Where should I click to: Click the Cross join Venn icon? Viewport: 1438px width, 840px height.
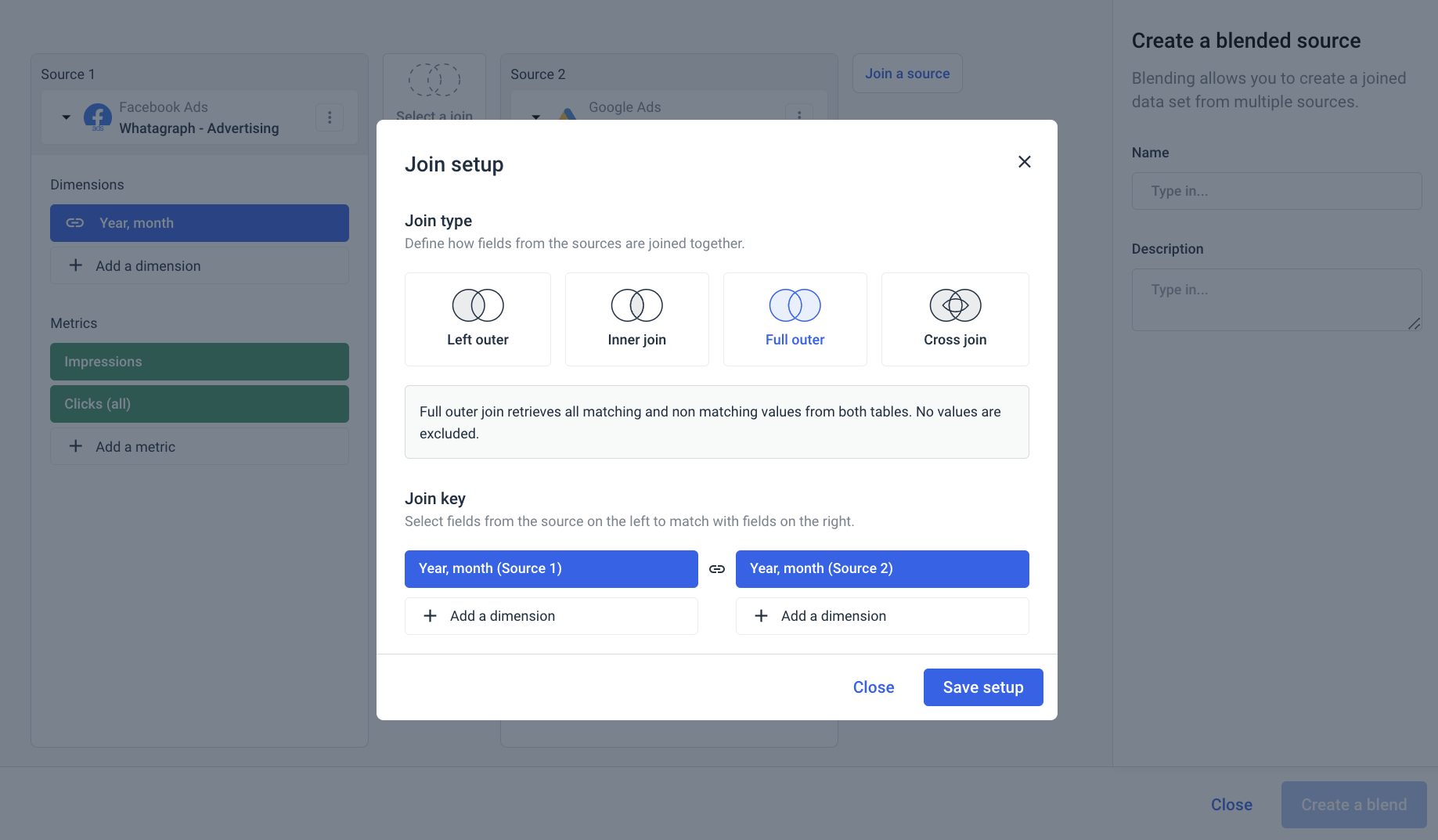[955, 305]
